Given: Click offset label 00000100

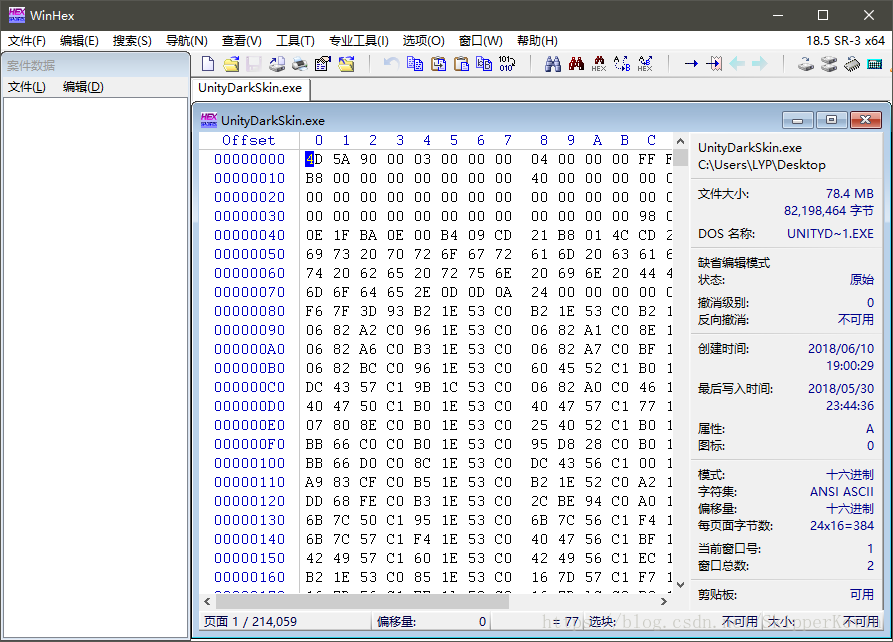Looking at the screenshot, I should click(249, 463).
